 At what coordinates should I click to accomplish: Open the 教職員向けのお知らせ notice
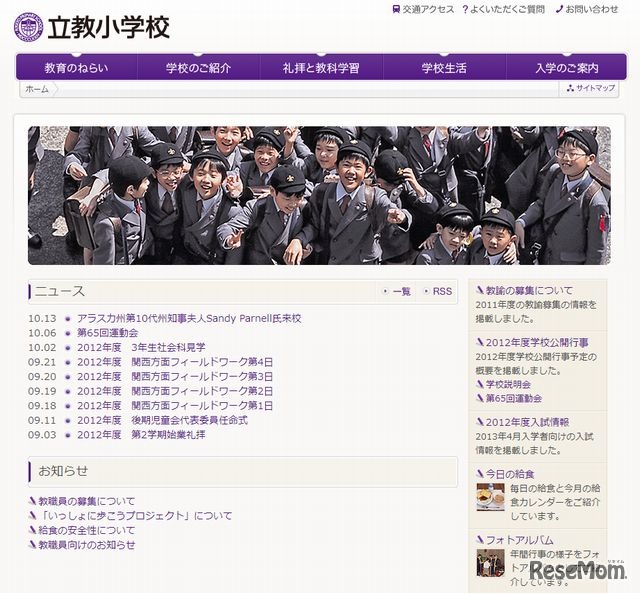click(87, 545)
